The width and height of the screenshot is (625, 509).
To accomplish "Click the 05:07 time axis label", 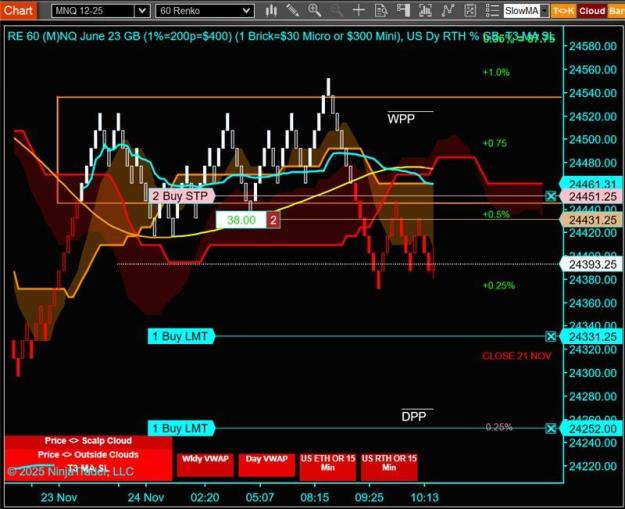I will (x=259, y=497).
